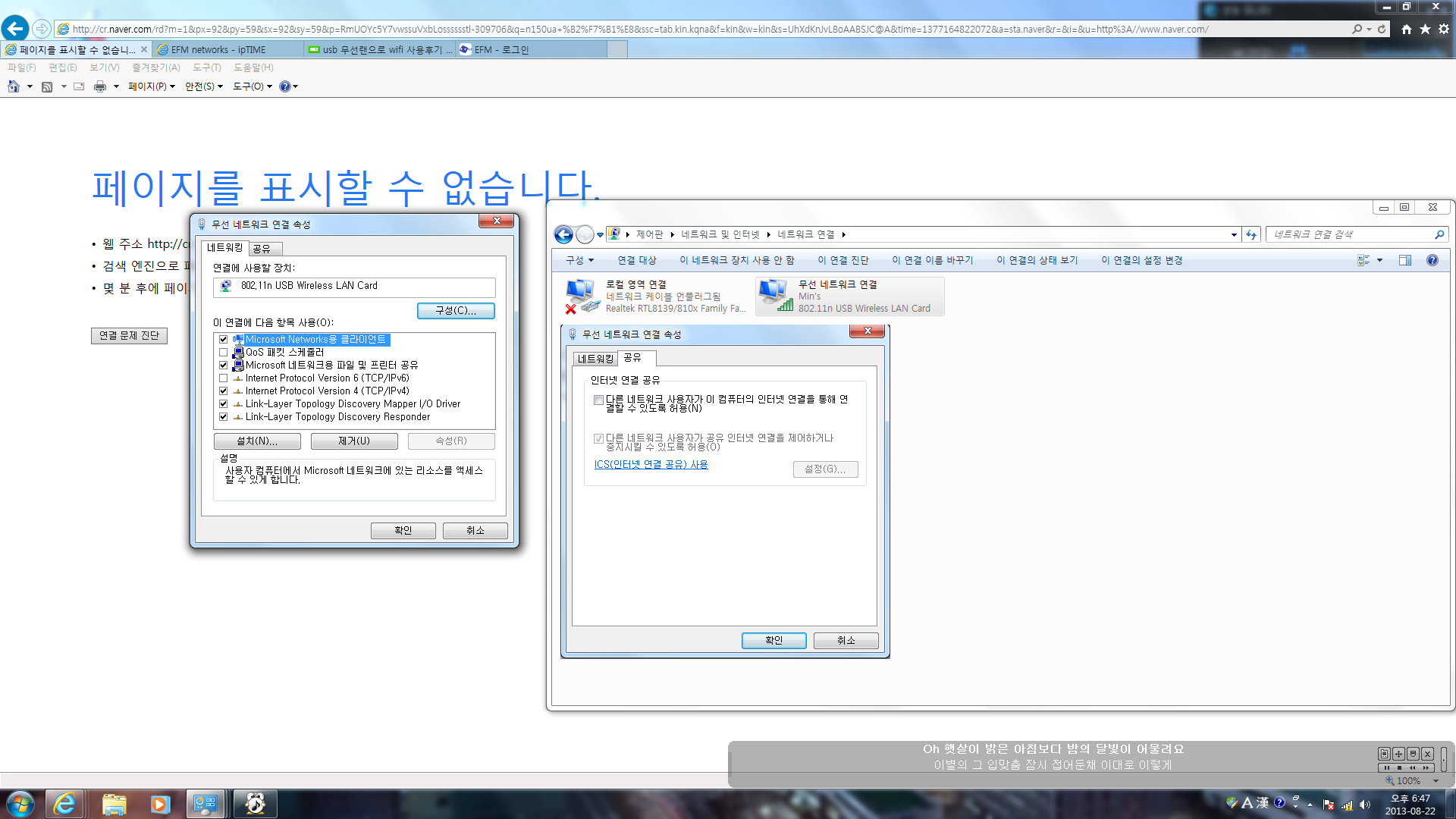Viewport: 1456px width, 819px height.
Task: Select the 무선 네트워크 연결 adapter icon
Action: [775, 296]
